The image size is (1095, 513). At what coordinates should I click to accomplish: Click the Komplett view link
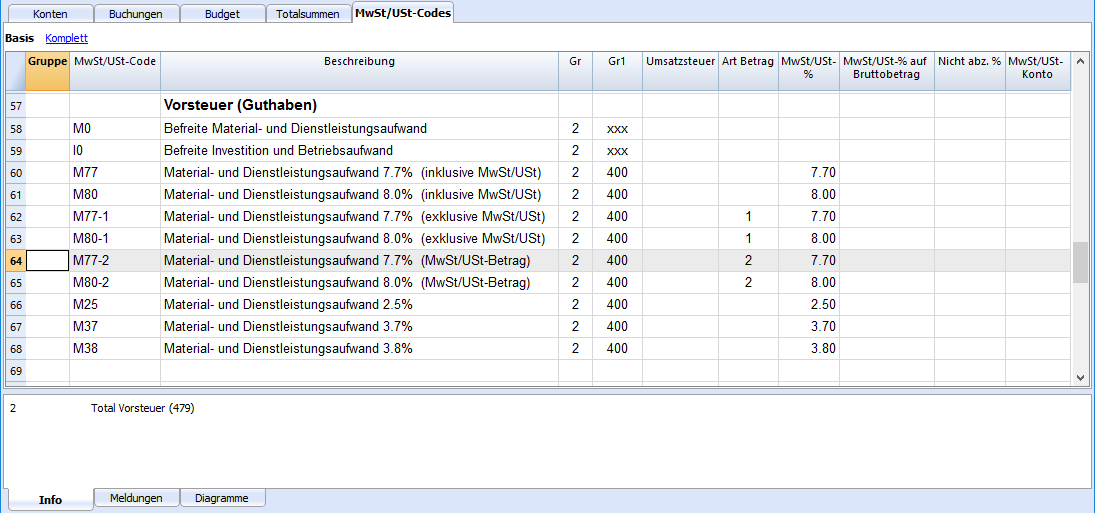tap(66, 39)
